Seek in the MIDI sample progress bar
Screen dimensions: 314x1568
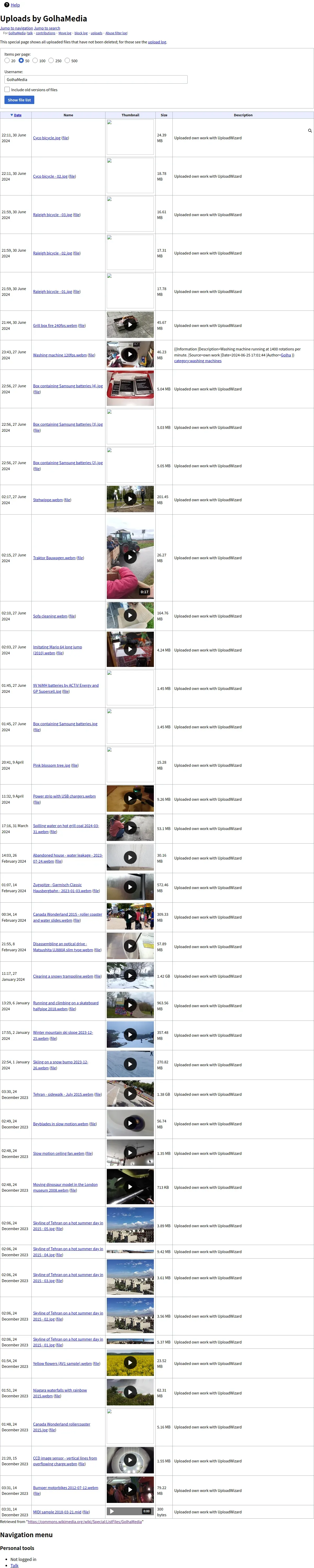pyautogui.click(x=129, y=1511)
